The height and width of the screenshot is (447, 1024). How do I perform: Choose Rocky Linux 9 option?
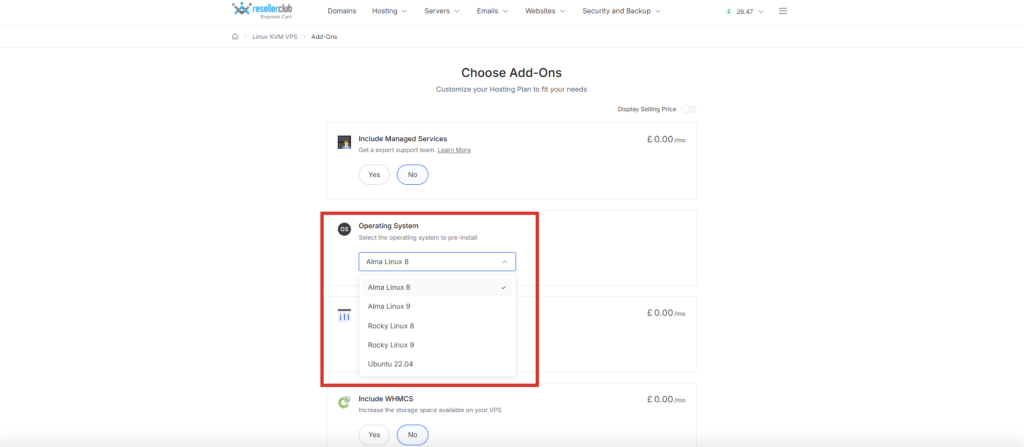(x=437, y=344)
